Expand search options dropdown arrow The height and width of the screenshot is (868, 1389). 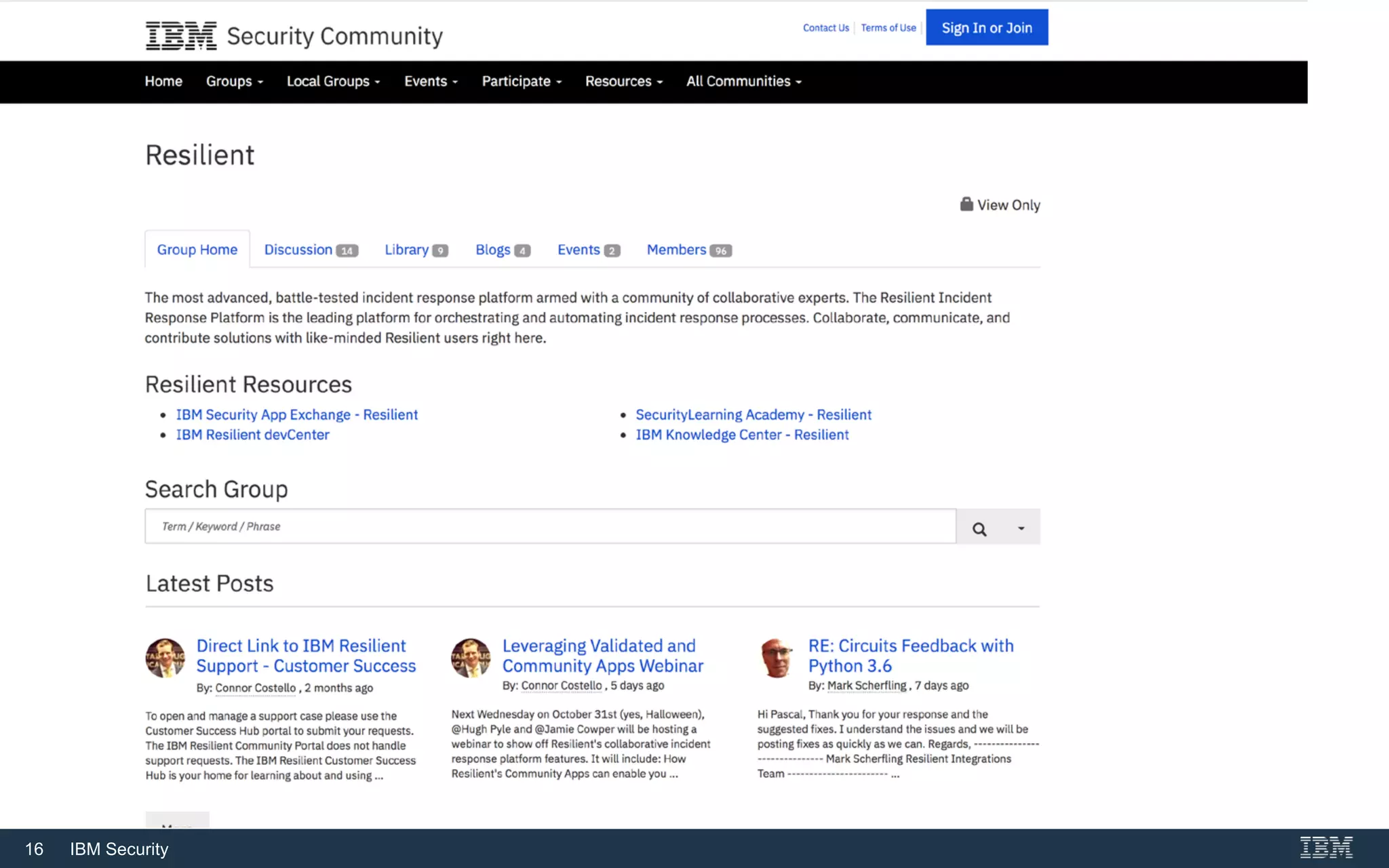[x=1021, y=528]
